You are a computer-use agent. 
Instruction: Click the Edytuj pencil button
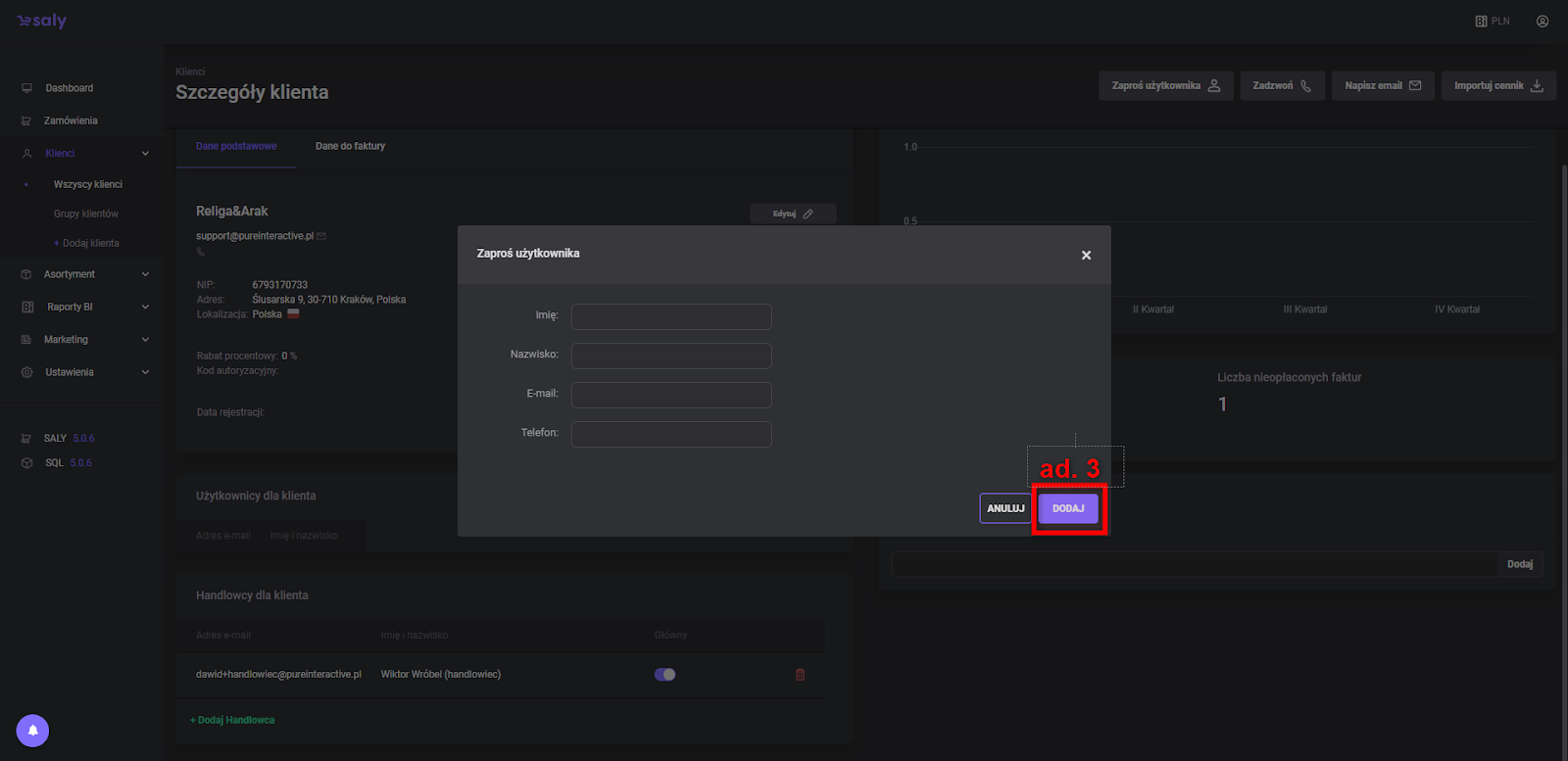click(x=793, y=214)
